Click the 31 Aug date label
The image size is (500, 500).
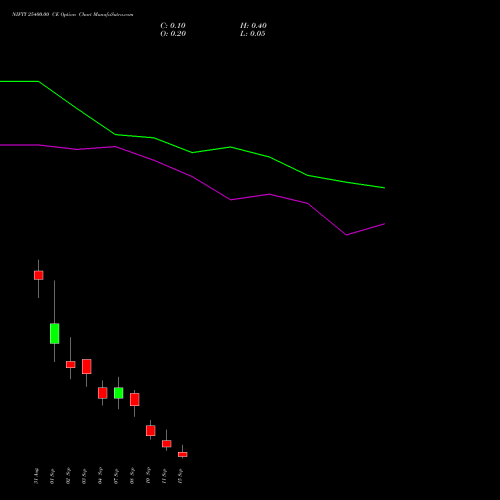tap(36, 476)
